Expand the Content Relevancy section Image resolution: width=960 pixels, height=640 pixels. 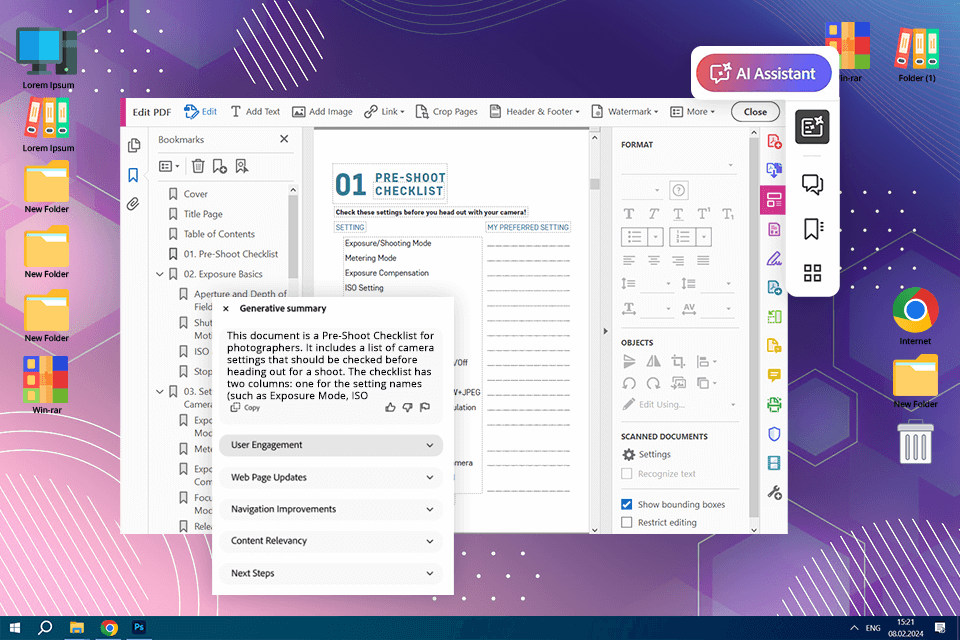331,541
